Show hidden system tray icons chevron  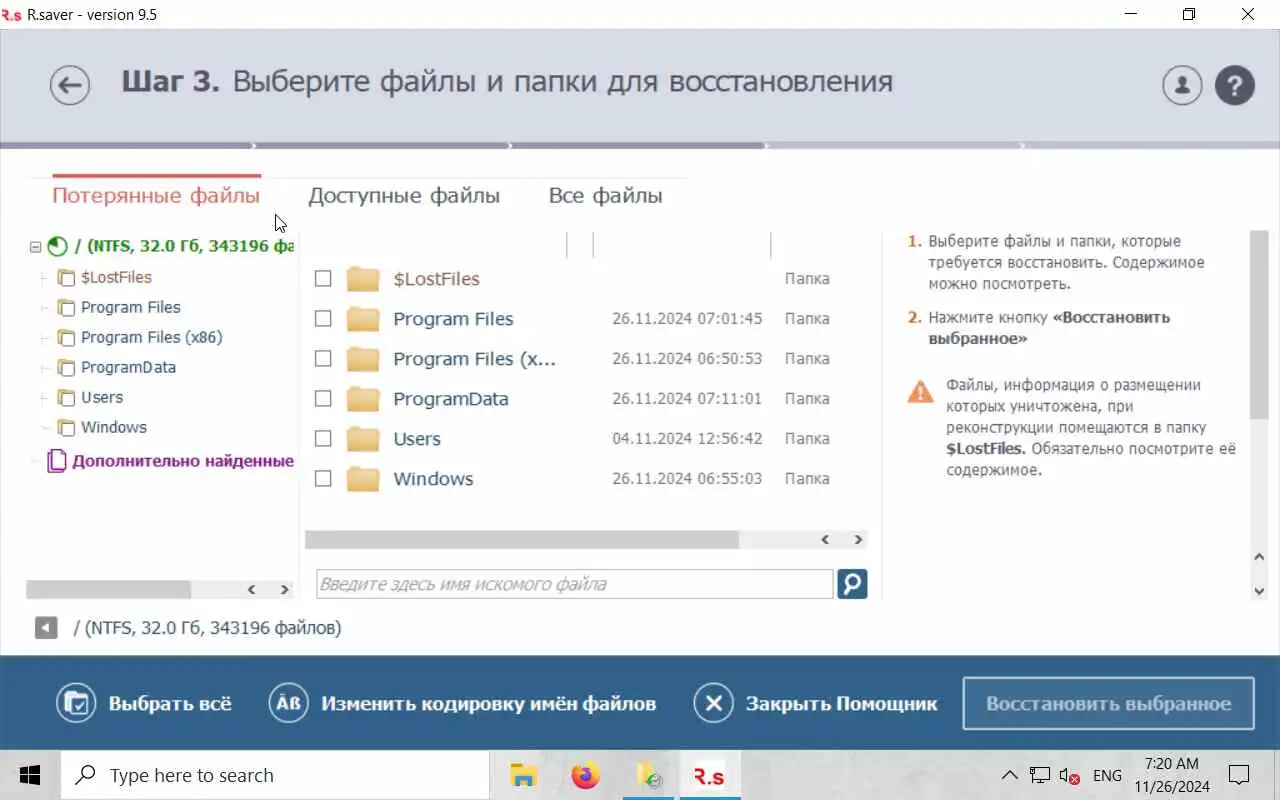1009,776
